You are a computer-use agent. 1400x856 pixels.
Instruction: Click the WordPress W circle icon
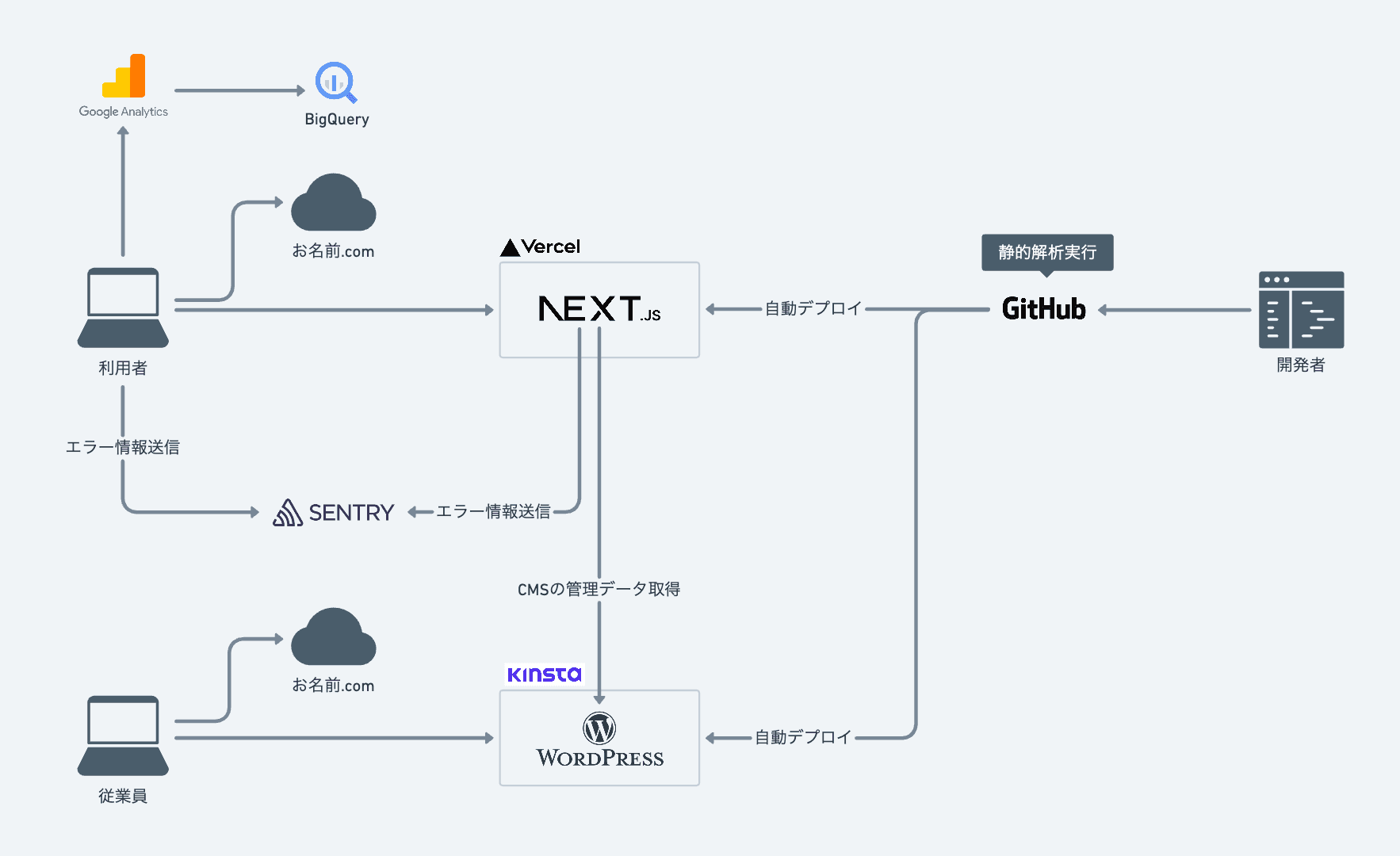[599, 728]
